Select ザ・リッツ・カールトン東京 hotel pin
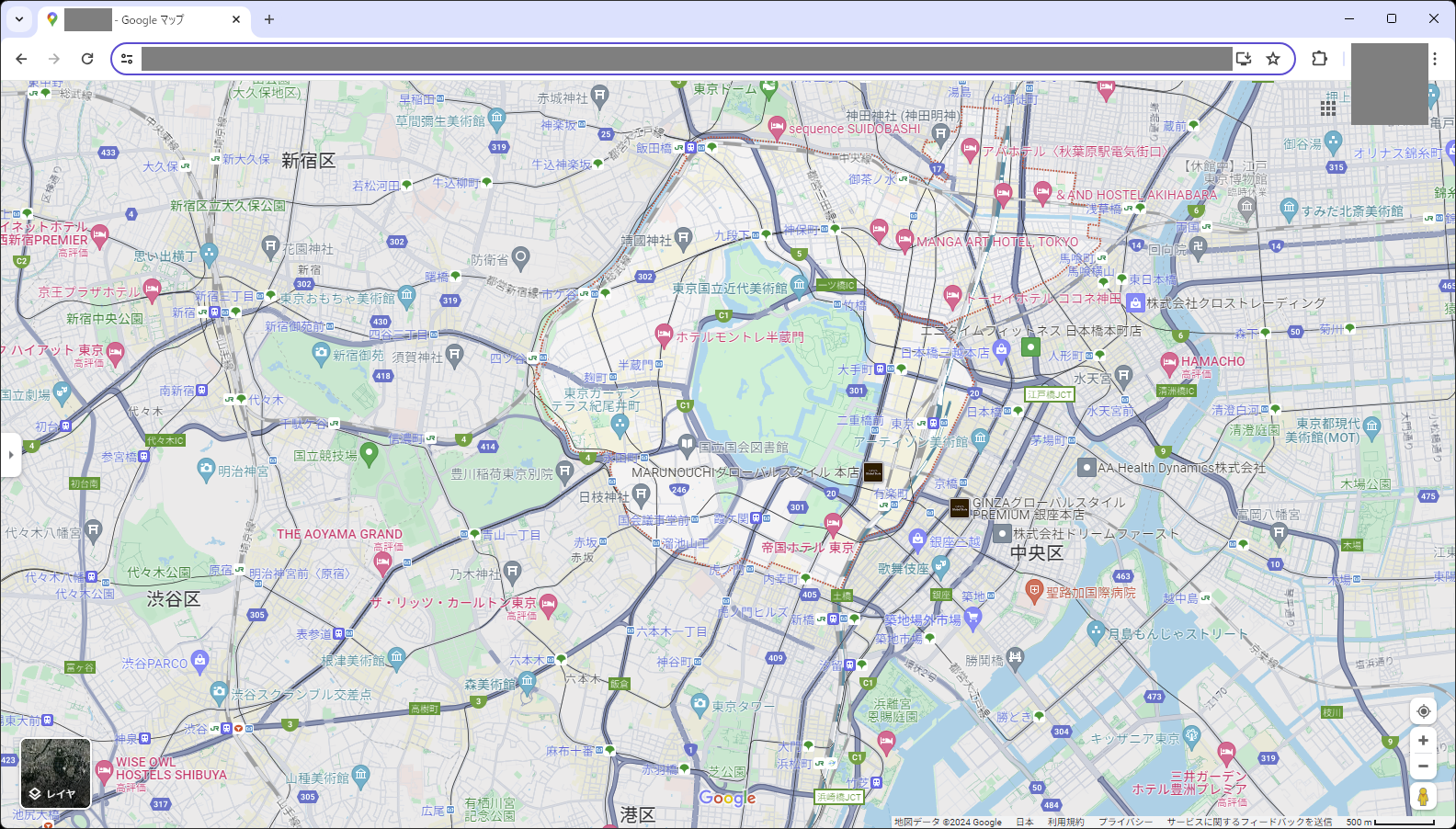Screen dimensions: 1456x829 tap(549, 604)
